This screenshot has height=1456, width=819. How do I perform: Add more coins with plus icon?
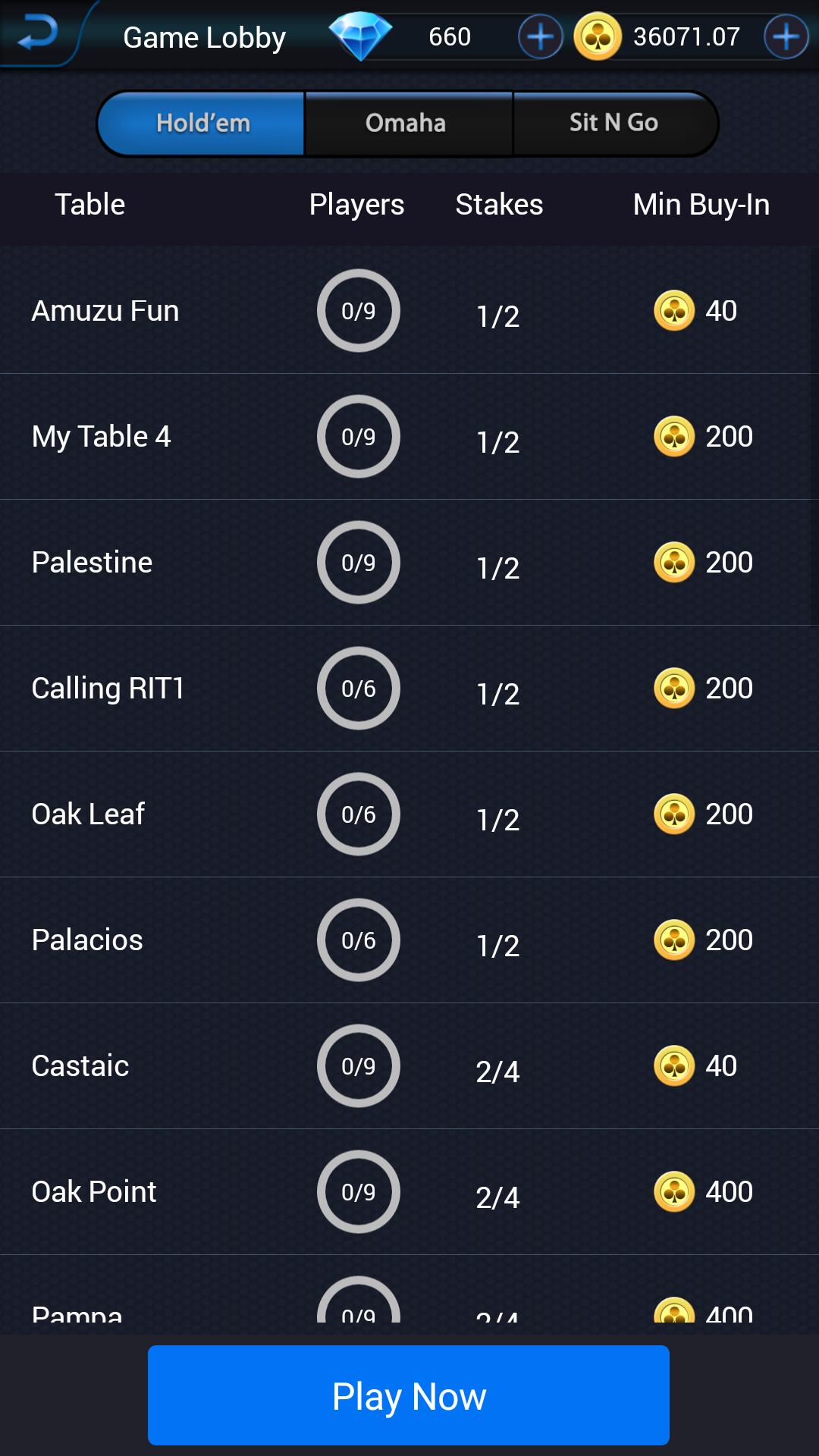(786, 36)
